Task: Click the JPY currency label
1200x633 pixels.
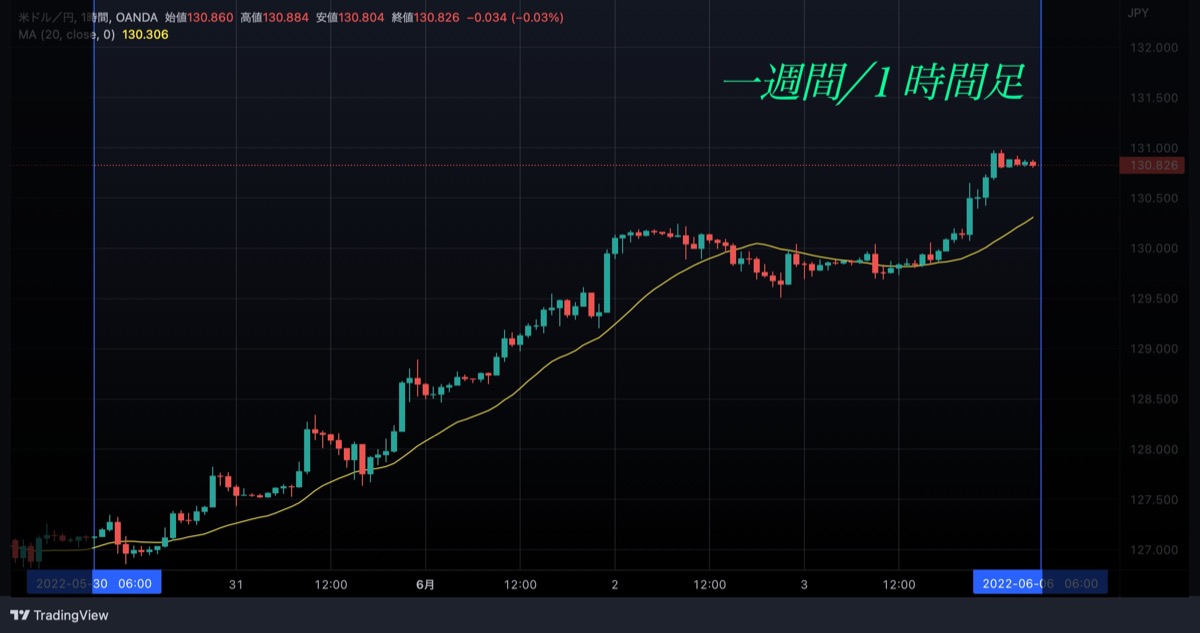Action: tap(1137, 13)
